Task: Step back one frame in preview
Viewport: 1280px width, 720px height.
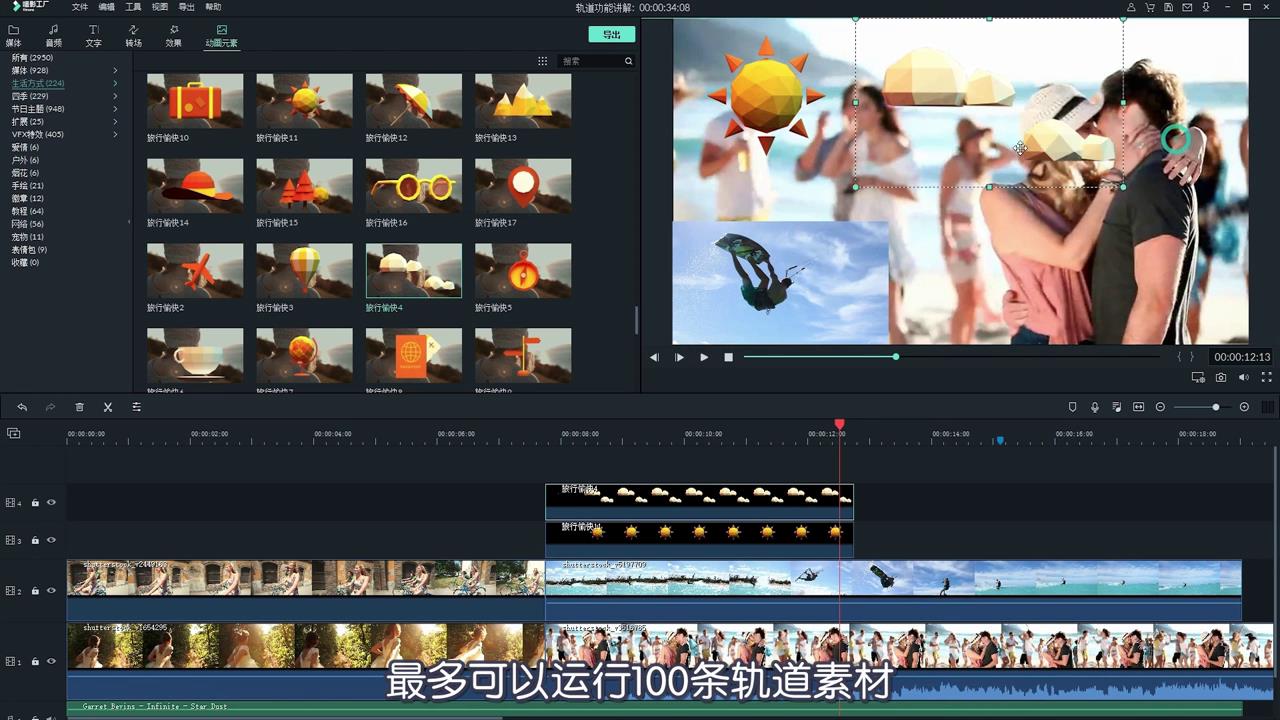Action: (x=654, y=357)
